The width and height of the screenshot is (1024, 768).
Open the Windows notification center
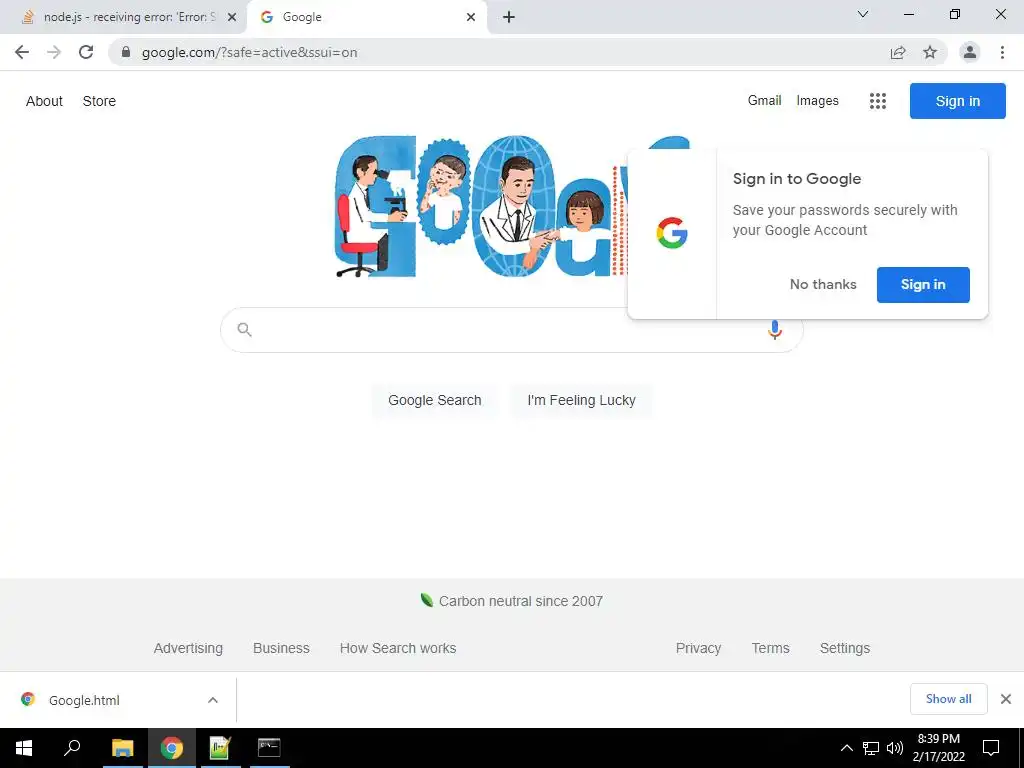pos(991,748)
